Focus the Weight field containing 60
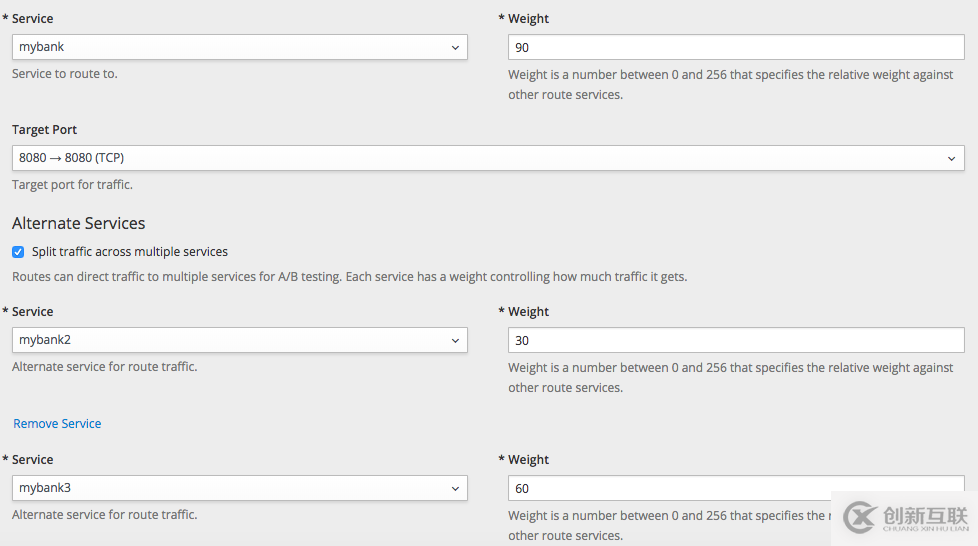This screenshot has height=546, width=978. point(670,488)
